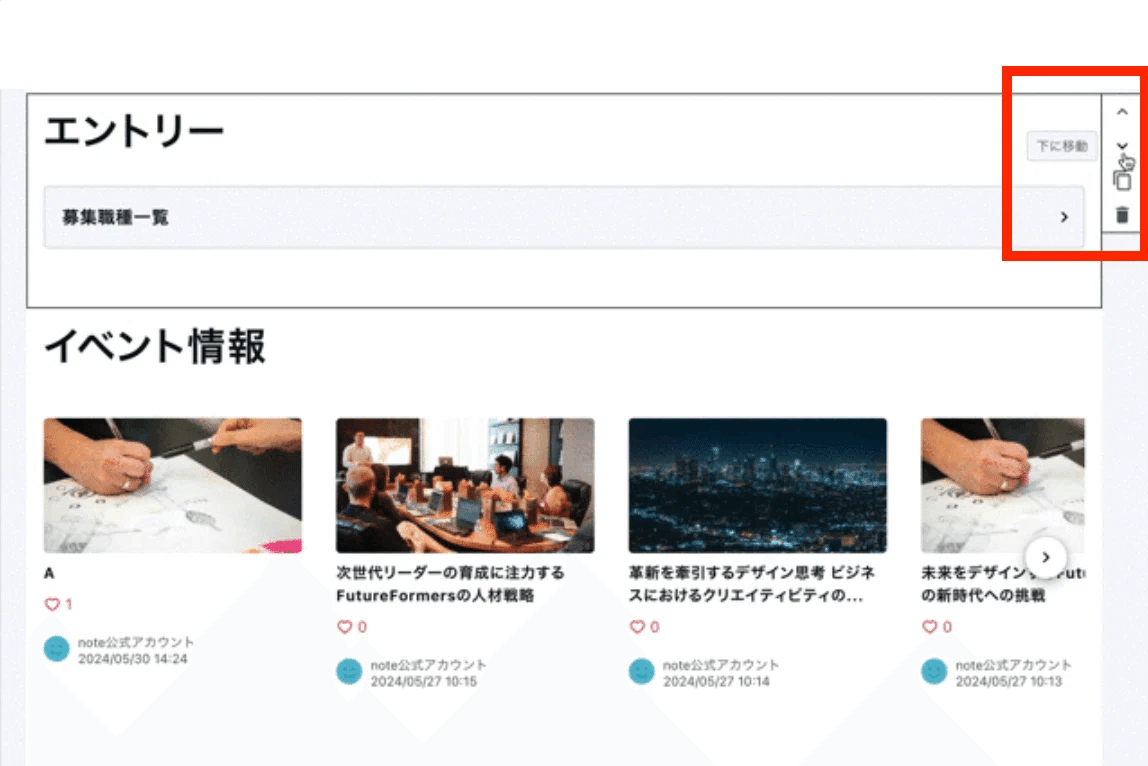
Task: Open the article titled A
Action: 49,573
